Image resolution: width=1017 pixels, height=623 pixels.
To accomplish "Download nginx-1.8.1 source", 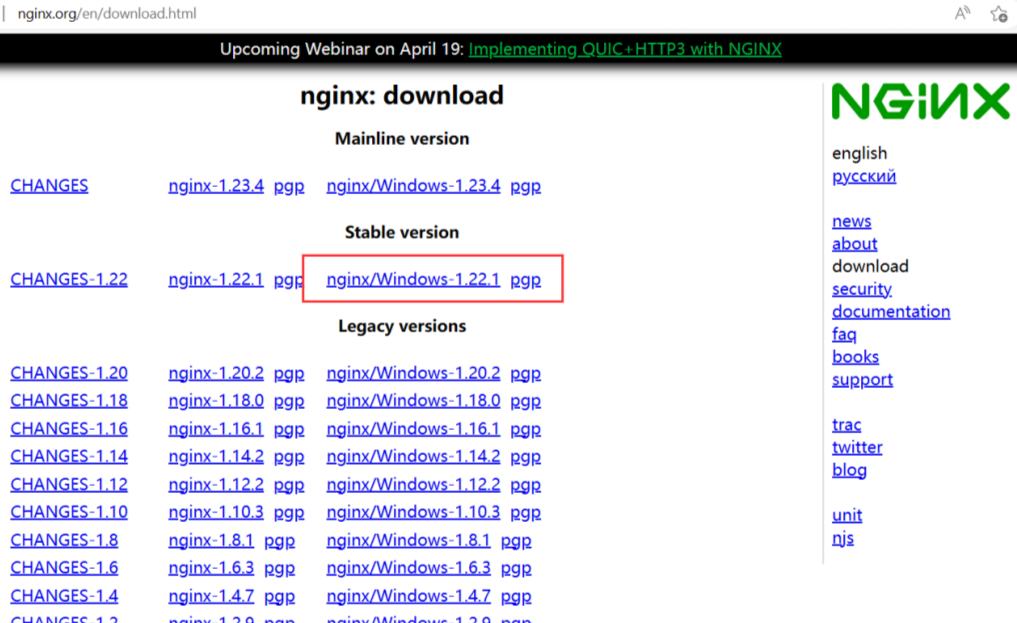I will click(211, 541).
